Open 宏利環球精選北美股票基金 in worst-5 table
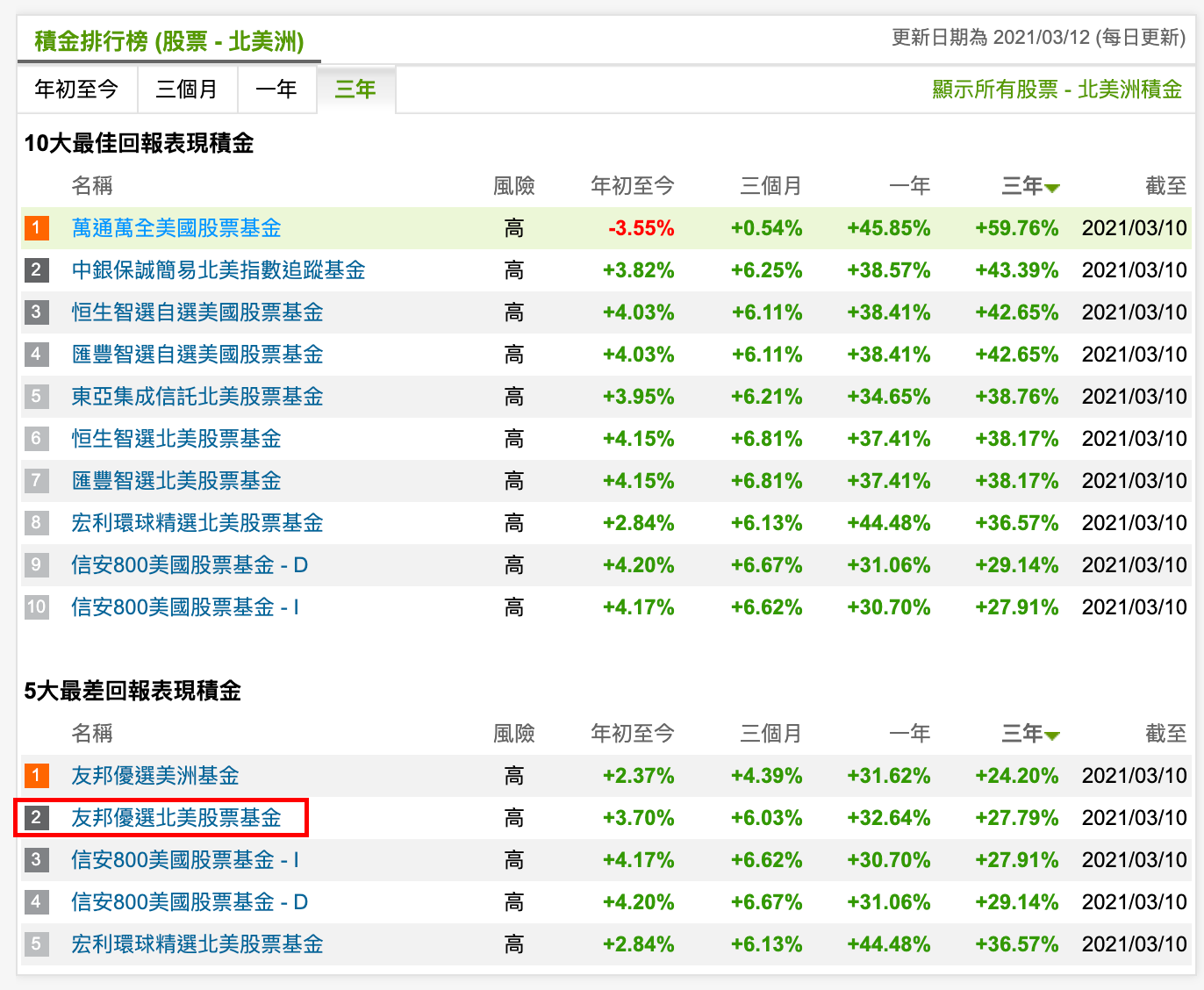The image size is (1204, 990). [x=197, y=944]
